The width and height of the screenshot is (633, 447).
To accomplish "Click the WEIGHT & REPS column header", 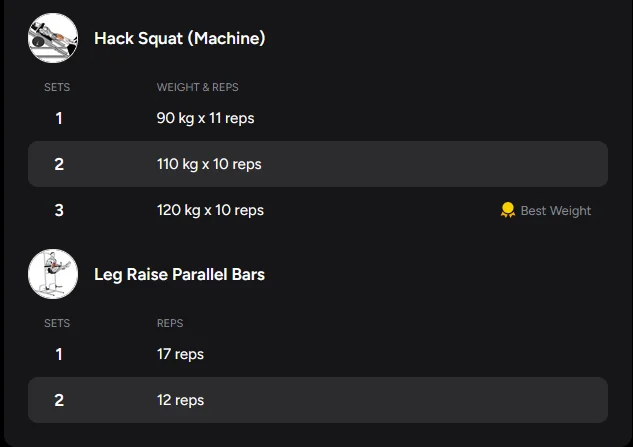I will point(197,87).
